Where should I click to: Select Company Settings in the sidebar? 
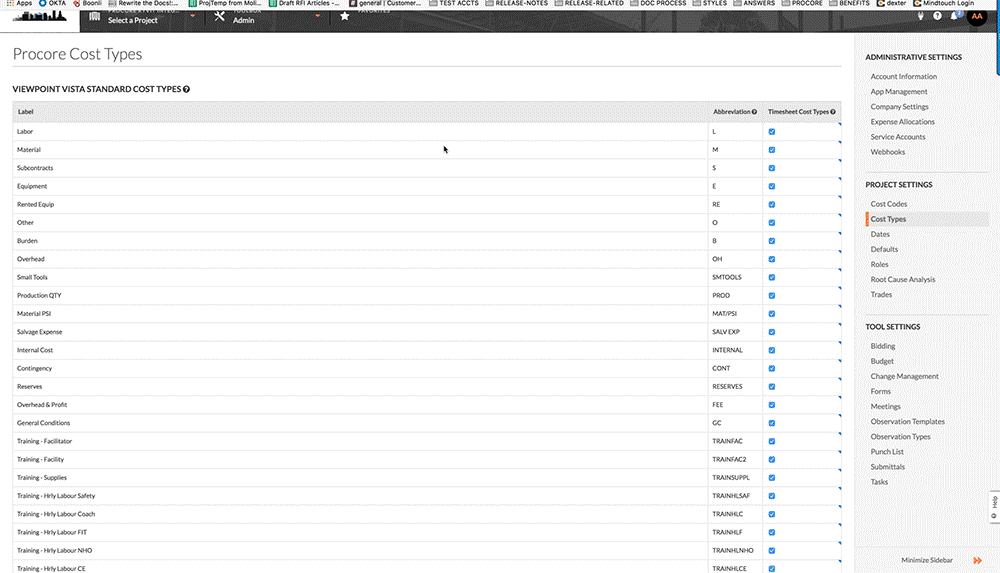(899, 107)
